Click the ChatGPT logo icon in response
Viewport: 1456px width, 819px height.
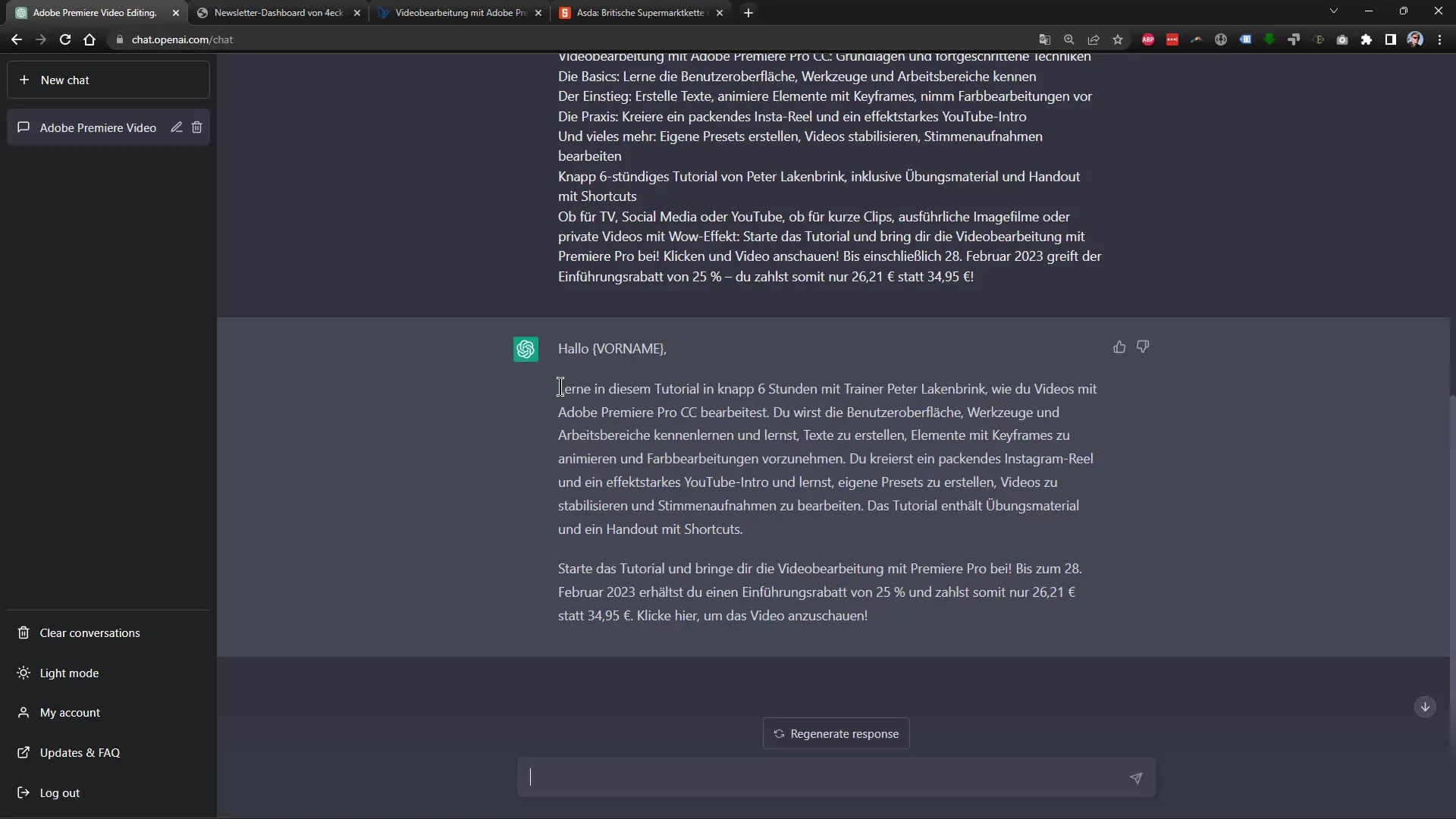coord(526,348)
